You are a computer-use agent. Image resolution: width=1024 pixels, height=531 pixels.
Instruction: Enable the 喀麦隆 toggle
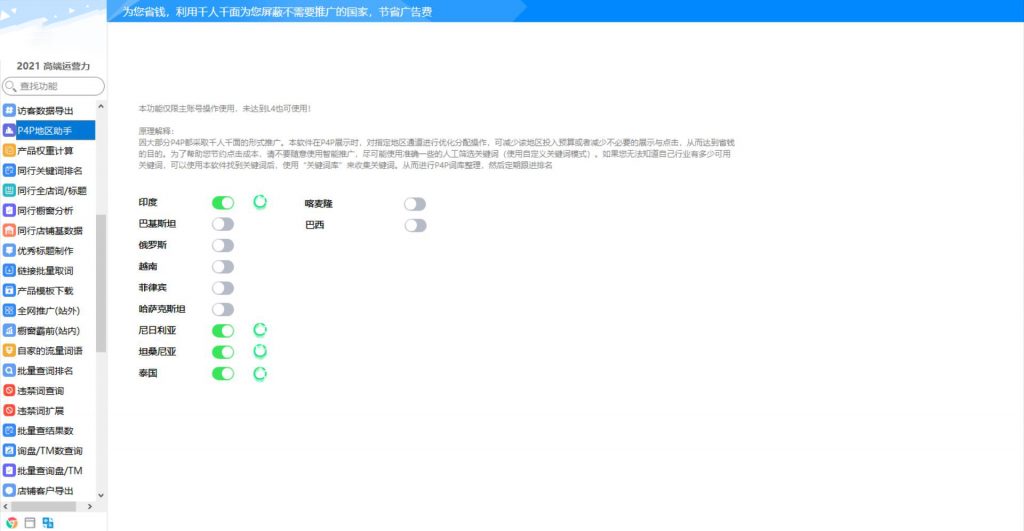[415, 204]
